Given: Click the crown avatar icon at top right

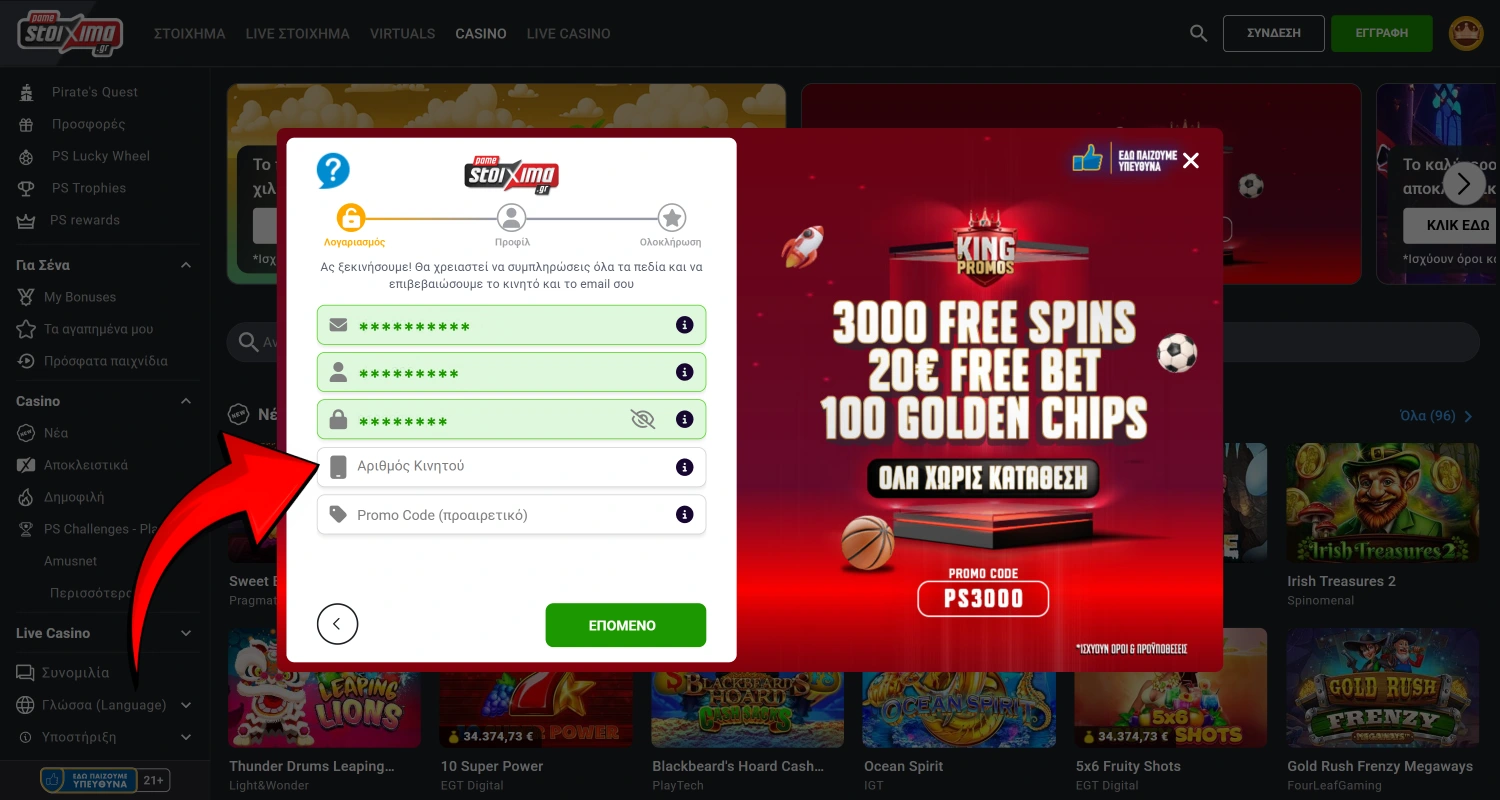Looking at the screenshot, I should [x=1466, y=33].
